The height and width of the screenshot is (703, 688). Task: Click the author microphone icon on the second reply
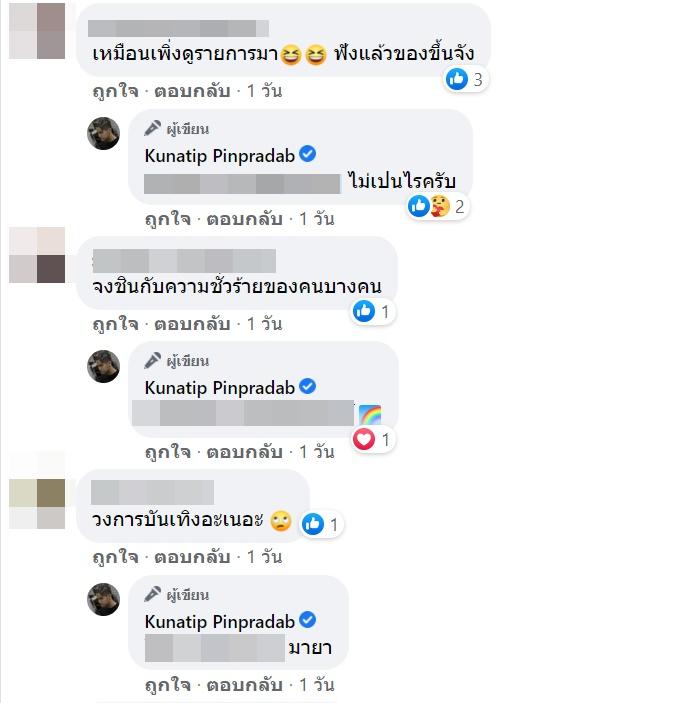152,360
